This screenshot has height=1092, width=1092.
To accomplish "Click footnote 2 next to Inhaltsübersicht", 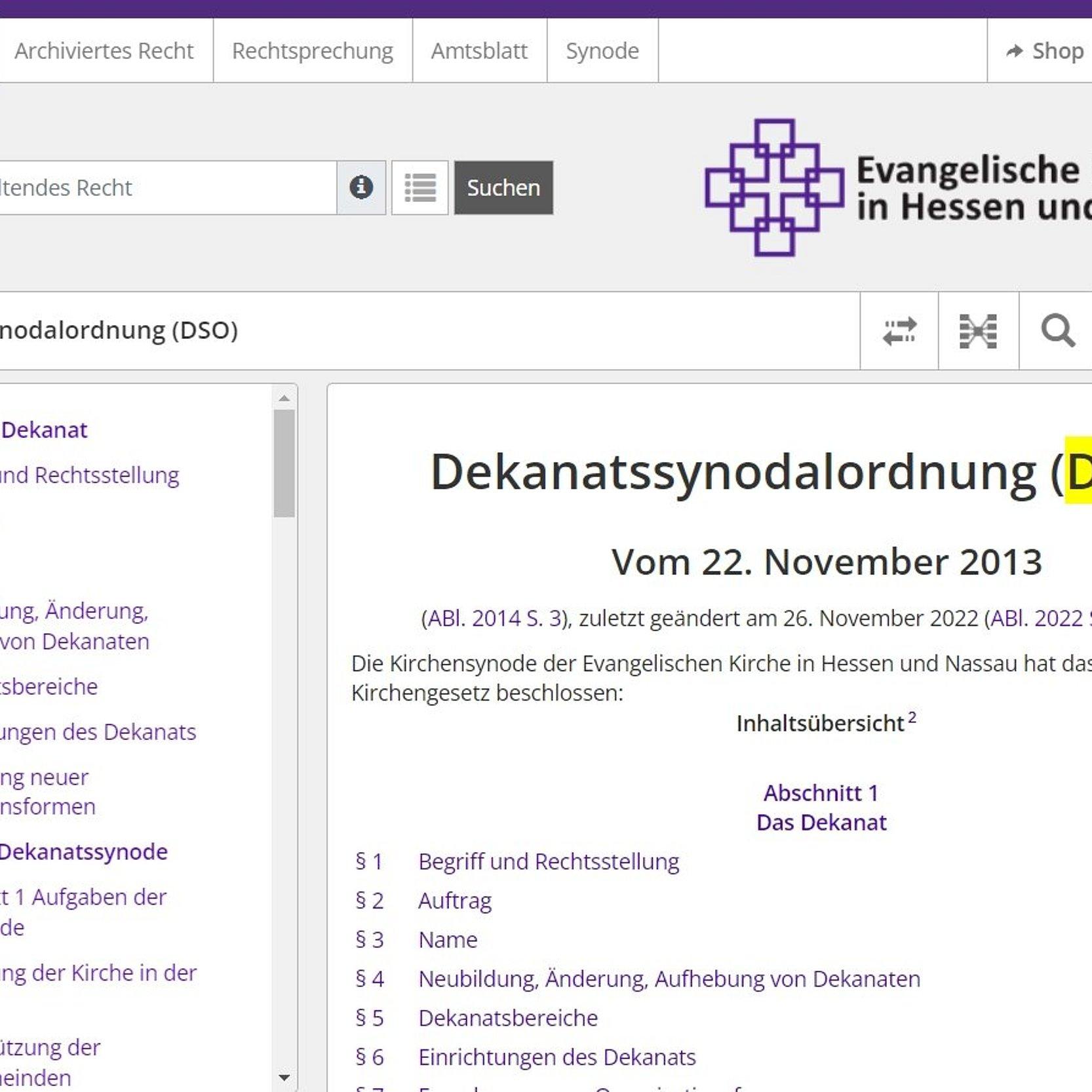I will pyautogui.click(x=912, y=717).
